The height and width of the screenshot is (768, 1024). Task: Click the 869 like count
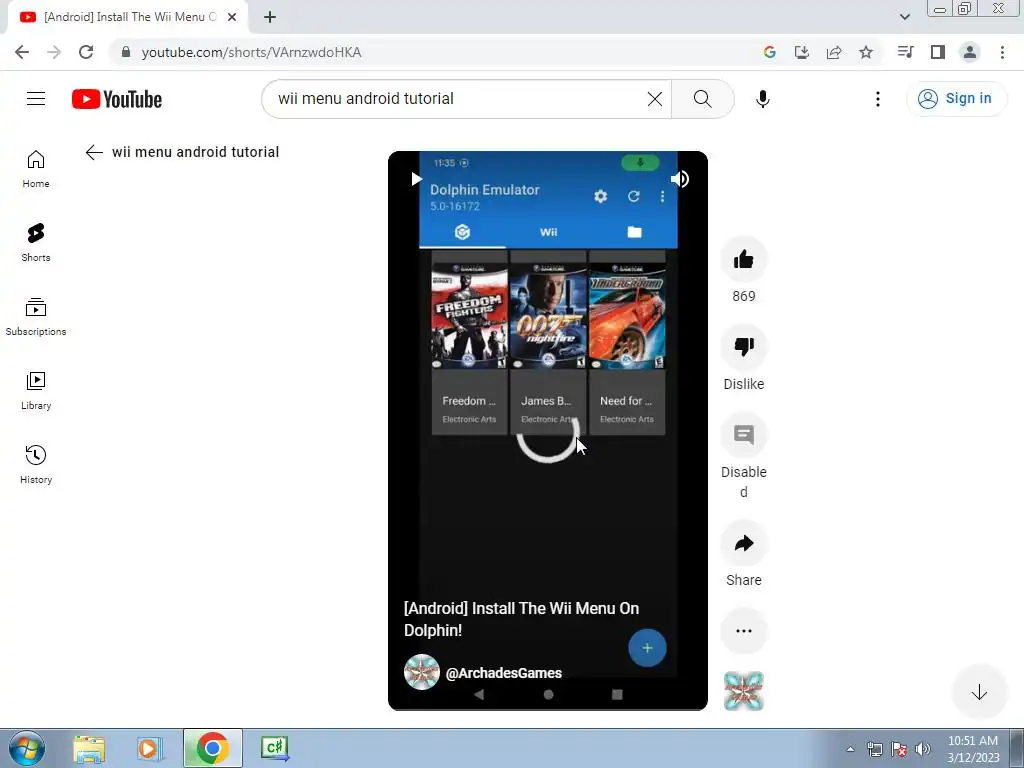point(744,296)
